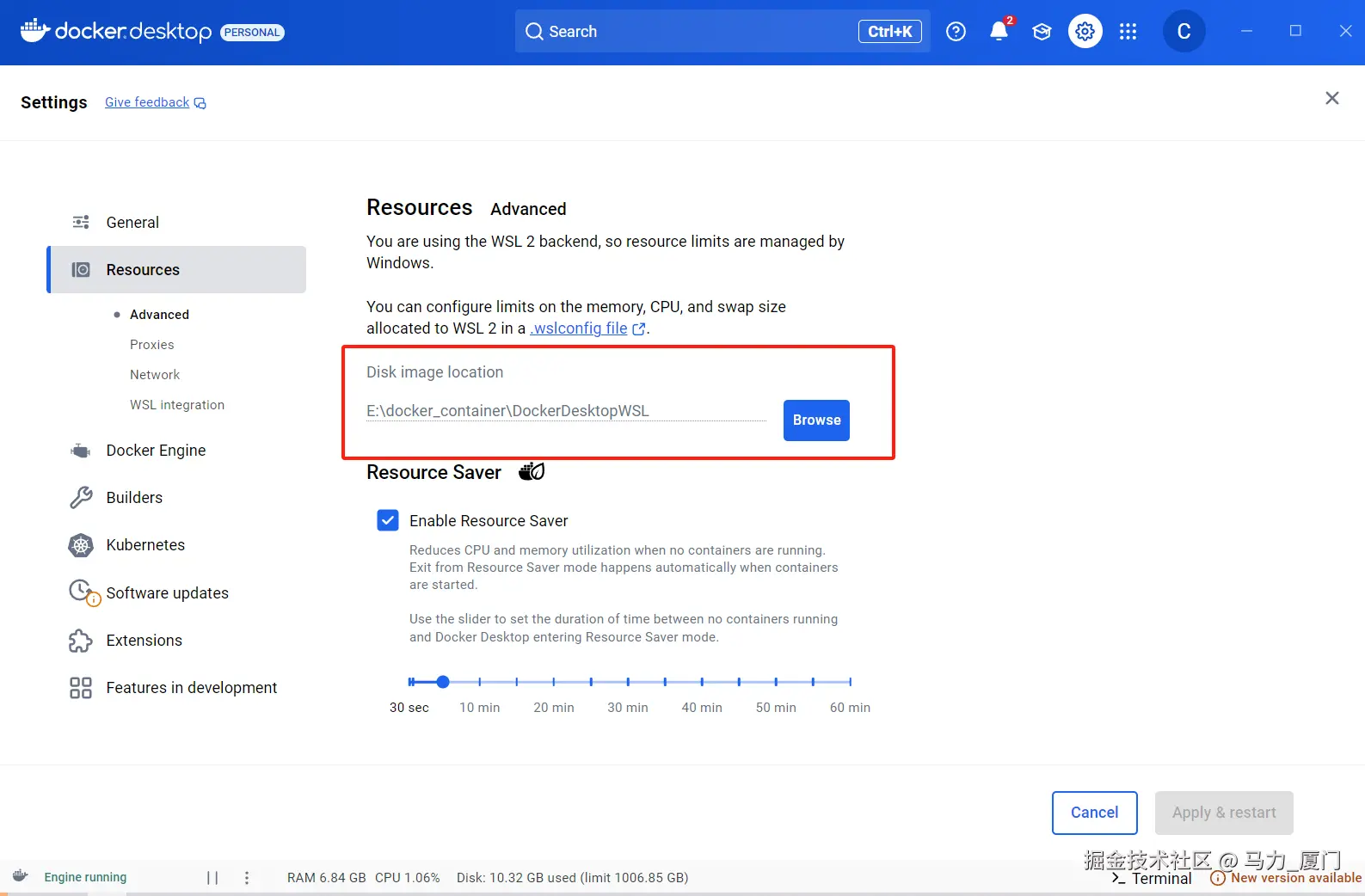Click the Disk 10.32 GB used entry
This screenshot has height=896, width=1365.
coord(573,878)
